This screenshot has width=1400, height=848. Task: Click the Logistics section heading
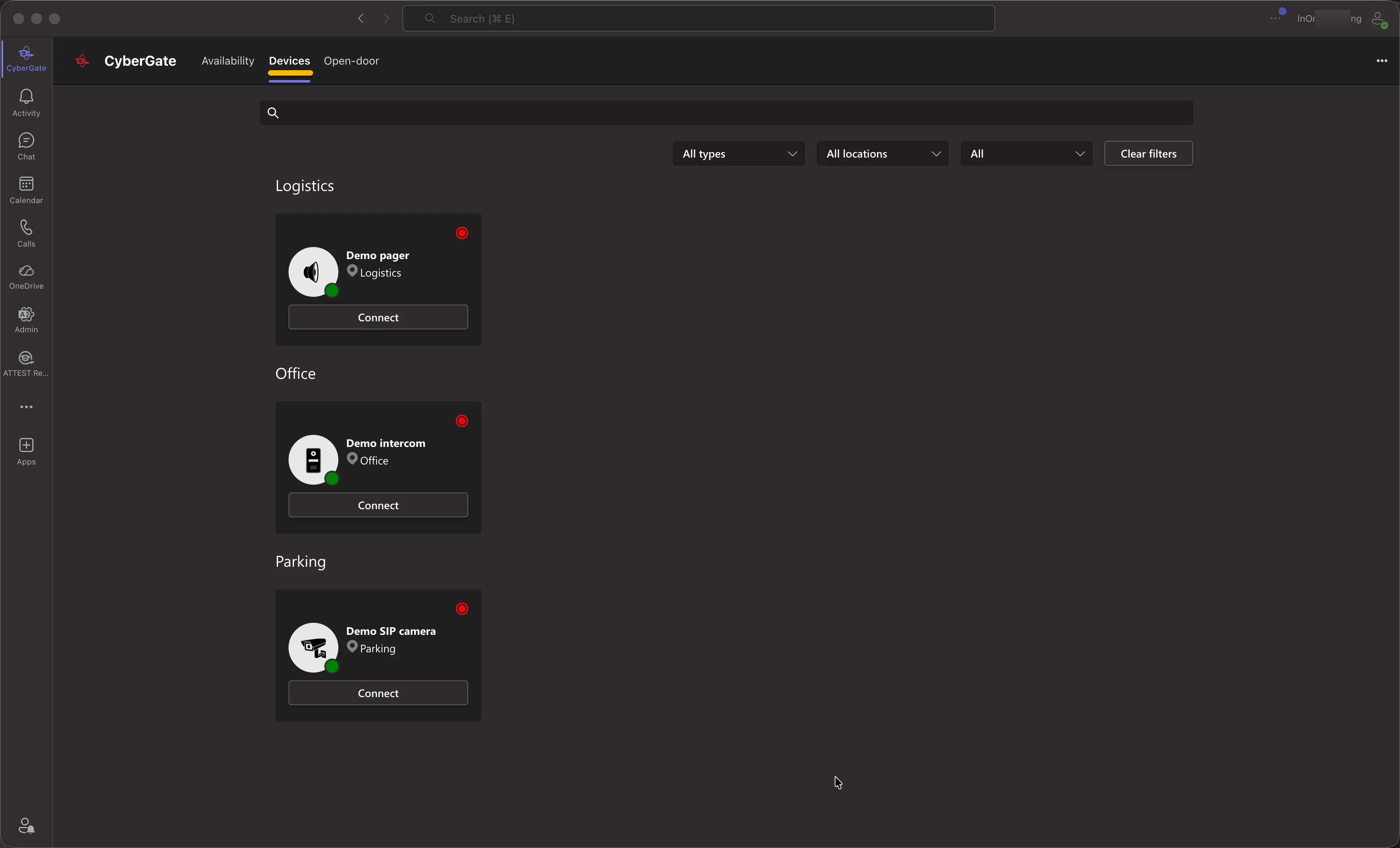point(304,186)
